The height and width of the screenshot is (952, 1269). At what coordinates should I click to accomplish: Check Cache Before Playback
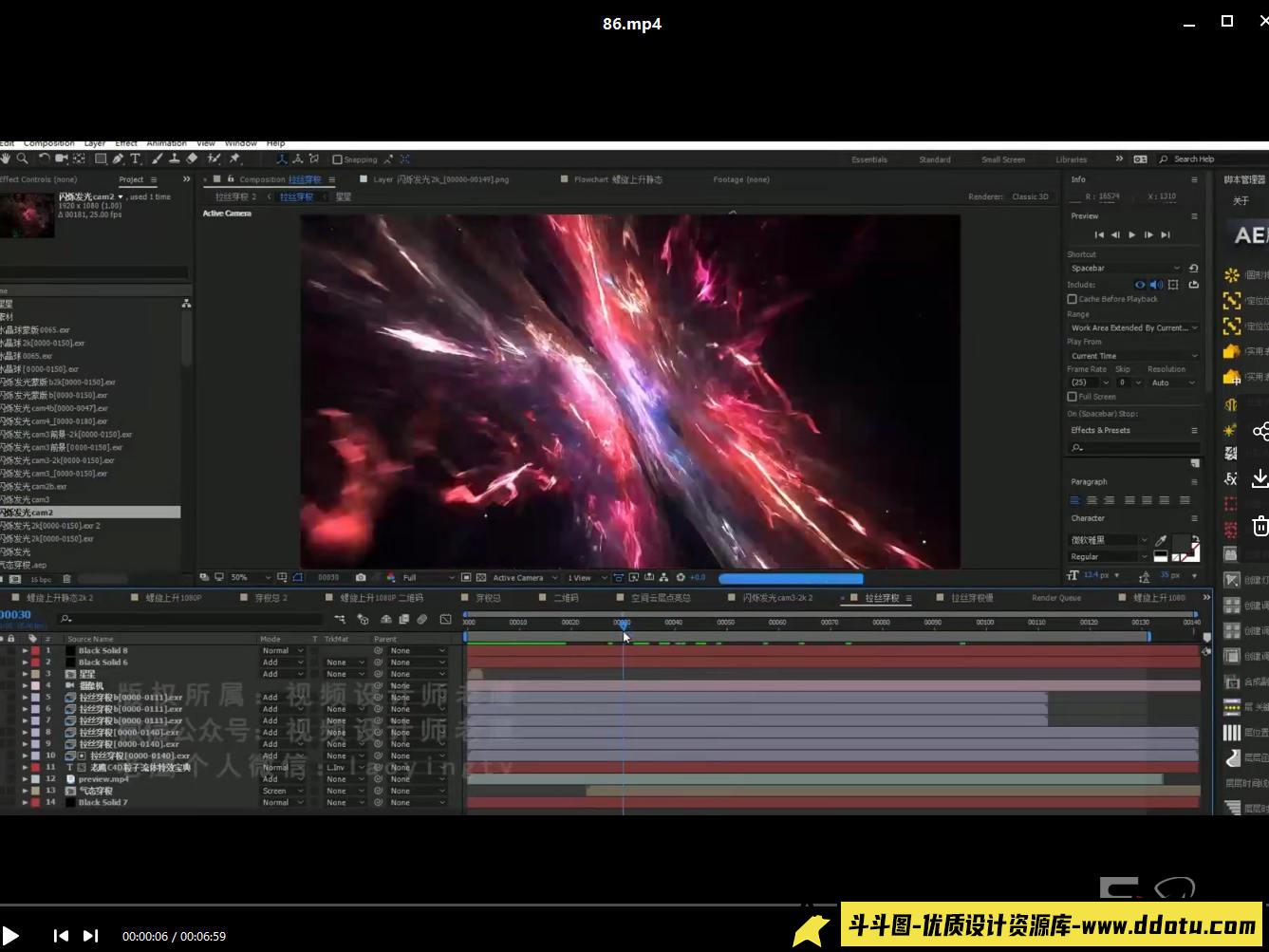(x=1072, y=299)
